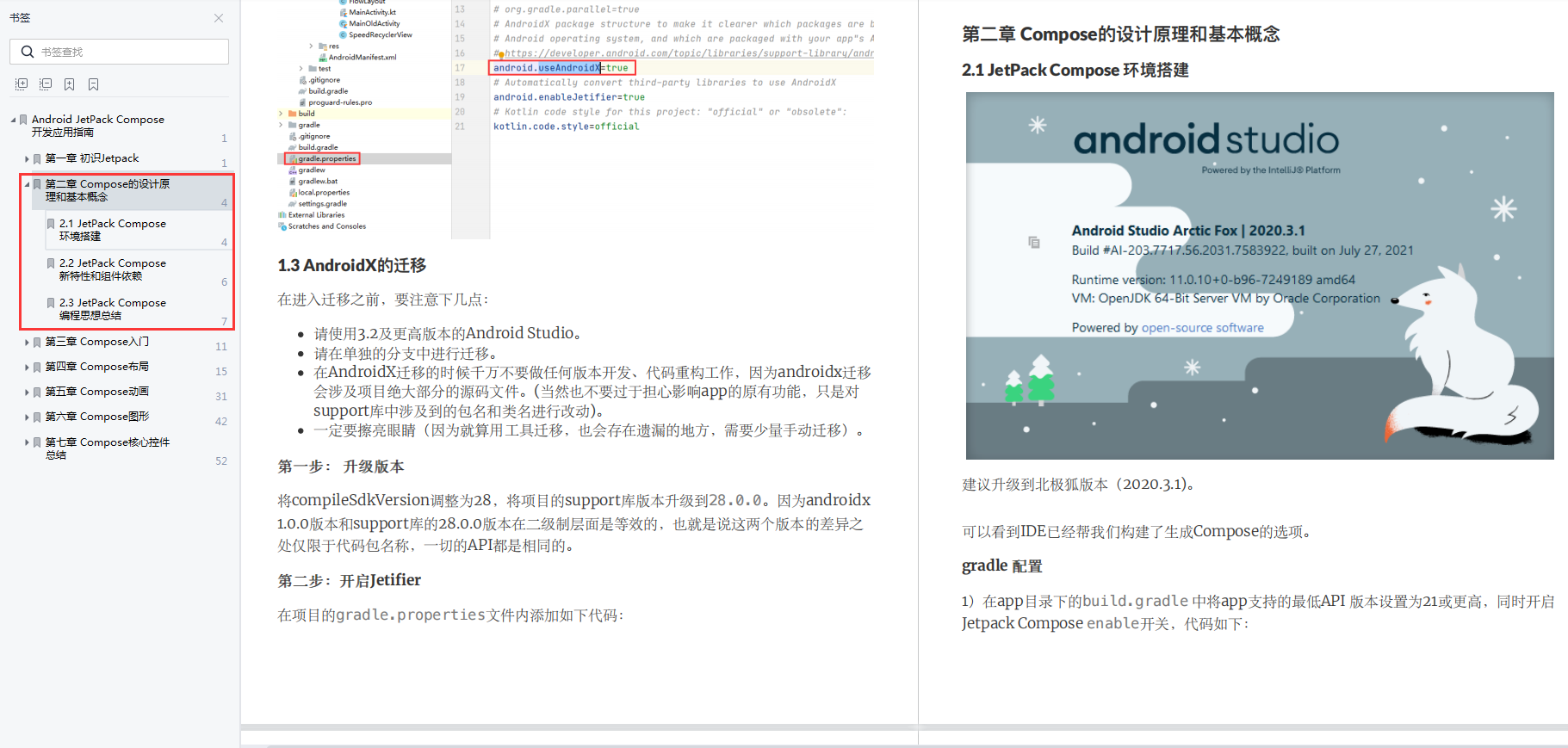
Task: Click the gradle 配置 heading
Action: tap(1002, 566)
